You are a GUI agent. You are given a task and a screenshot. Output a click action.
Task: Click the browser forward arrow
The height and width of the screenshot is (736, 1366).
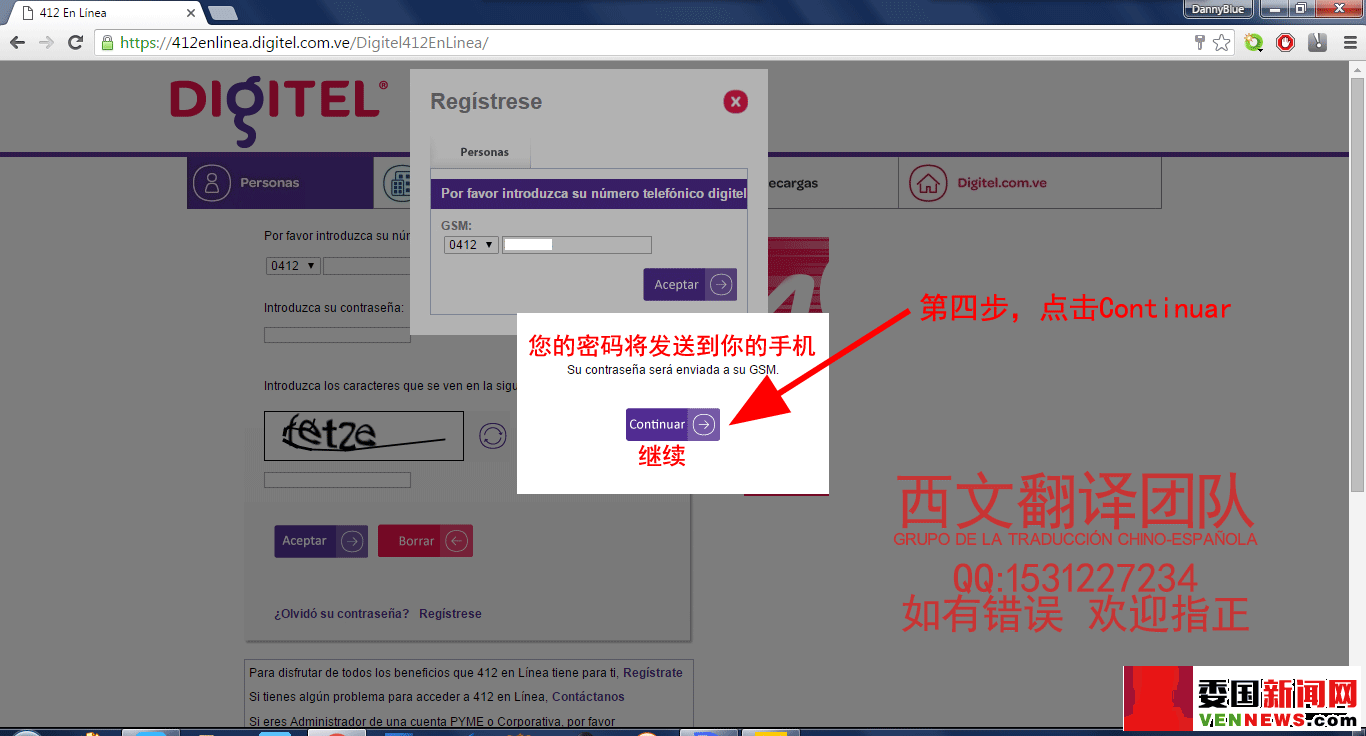coord(46,43)
